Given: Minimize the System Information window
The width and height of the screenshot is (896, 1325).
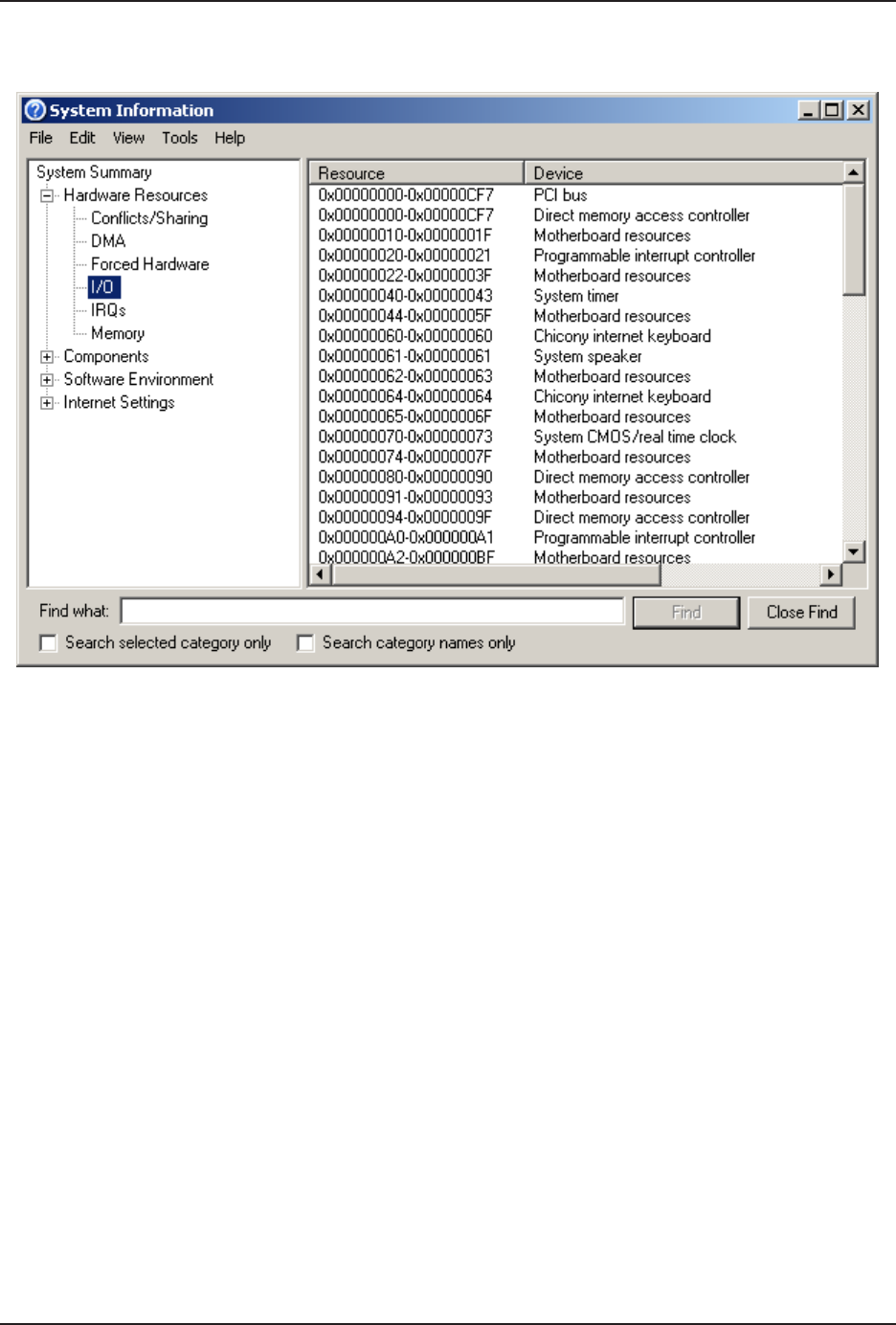Looking at the screenshot, I should [x=810, y=110].
